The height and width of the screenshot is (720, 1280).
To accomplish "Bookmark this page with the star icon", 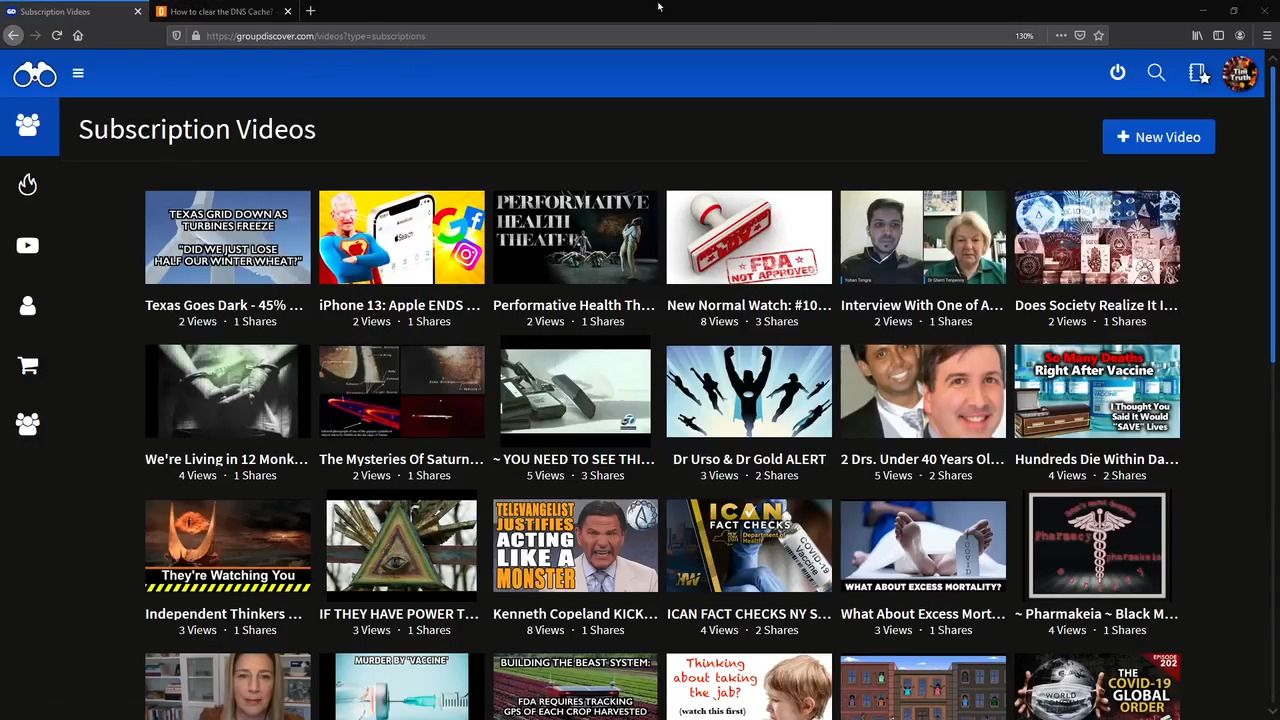I will tap(1098, 36).
